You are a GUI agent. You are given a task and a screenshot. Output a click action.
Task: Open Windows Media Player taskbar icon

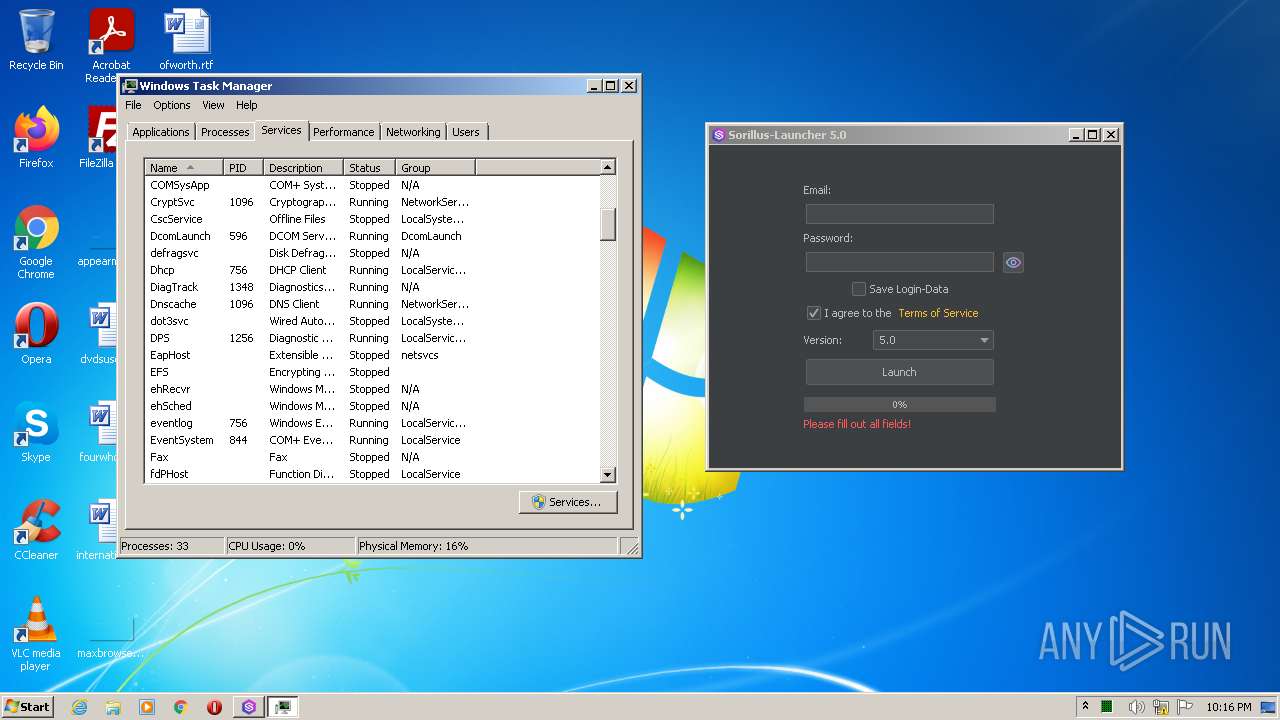tap(147, 707)
